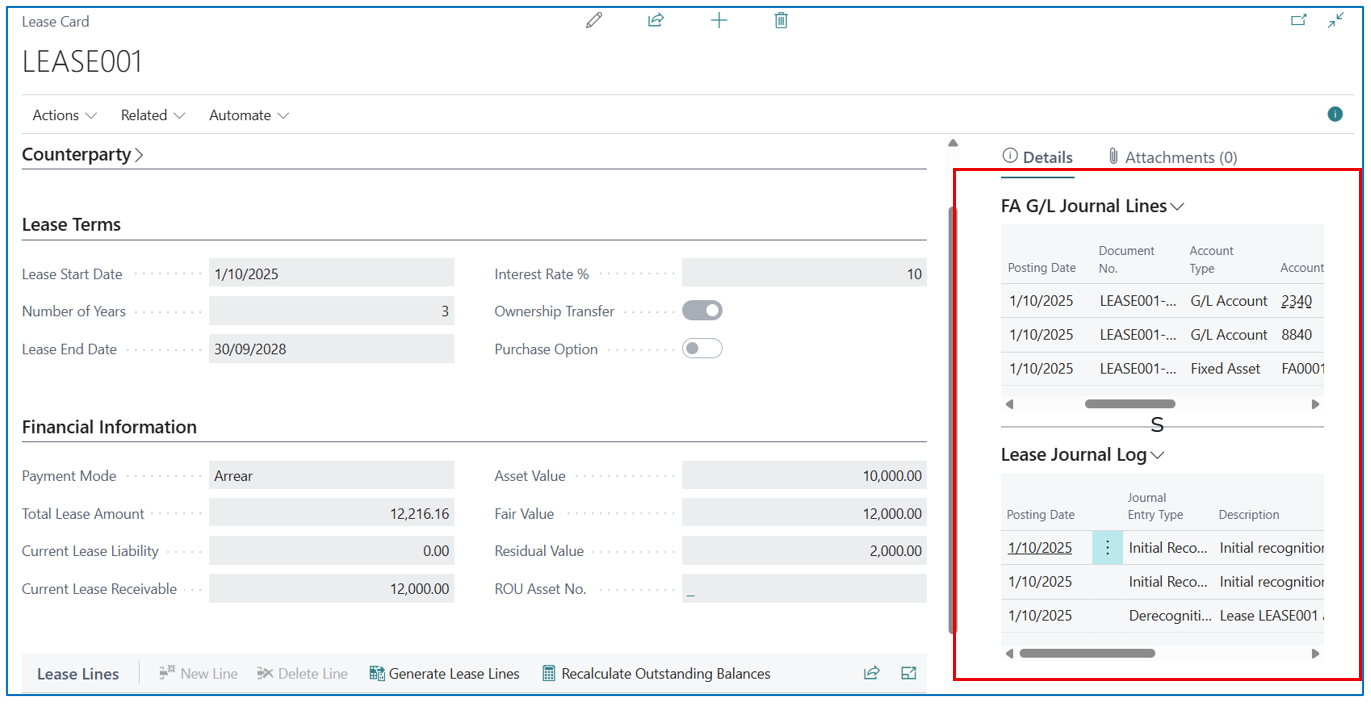Click the plus icon to create new
The image size is (1371, 704).
pos(719,20)
